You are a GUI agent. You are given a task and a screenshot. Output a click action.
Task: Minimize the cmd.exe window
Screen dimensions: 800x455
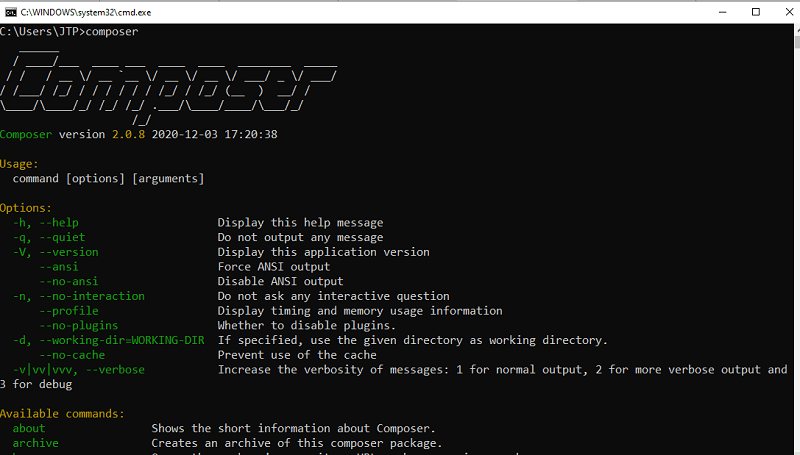722,12
